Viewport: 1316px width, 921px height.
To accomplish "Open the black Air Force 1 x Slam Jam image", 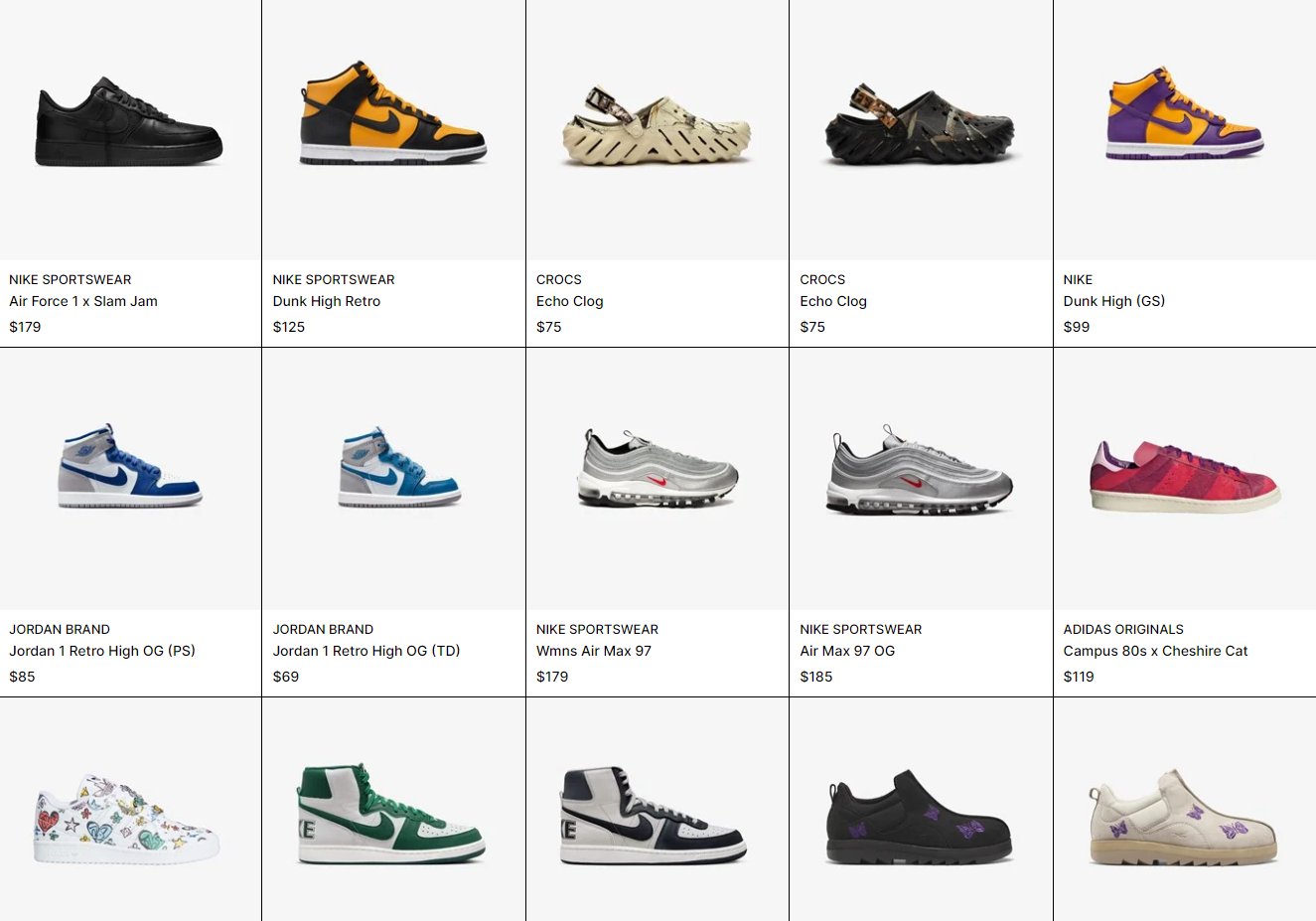I will coord(129,122).
